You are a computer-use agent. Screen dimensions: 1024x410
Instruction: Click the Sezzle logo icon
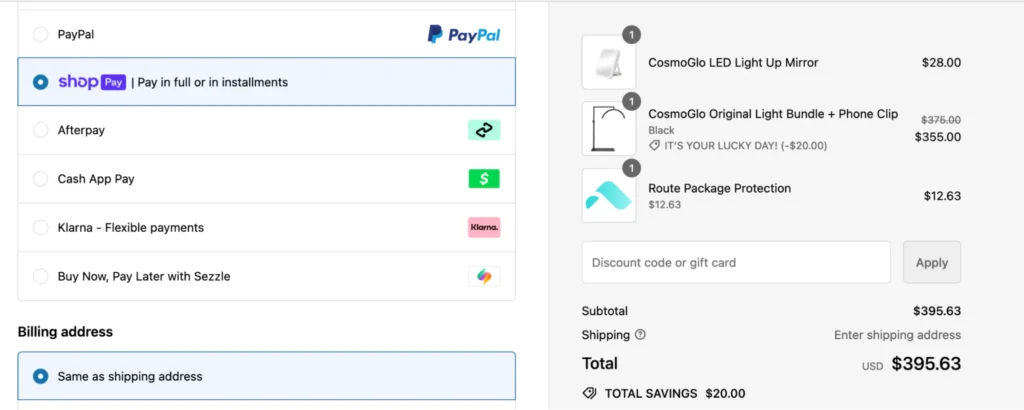(x=484, y=276)
